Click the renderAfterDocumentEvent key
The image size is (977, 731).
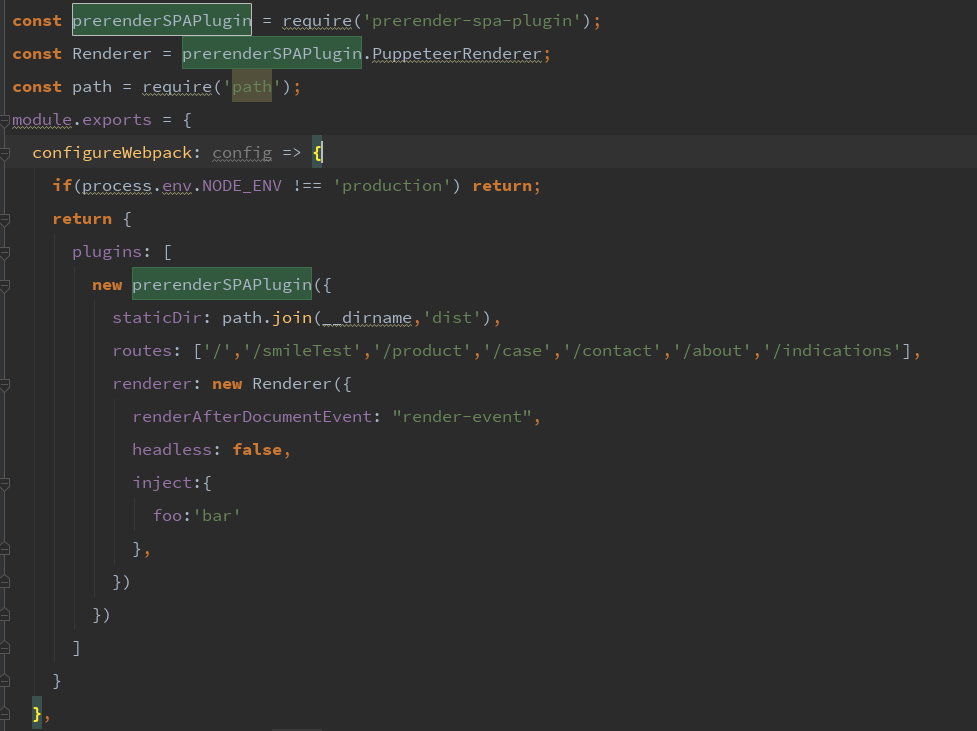(x=252, y=417)
